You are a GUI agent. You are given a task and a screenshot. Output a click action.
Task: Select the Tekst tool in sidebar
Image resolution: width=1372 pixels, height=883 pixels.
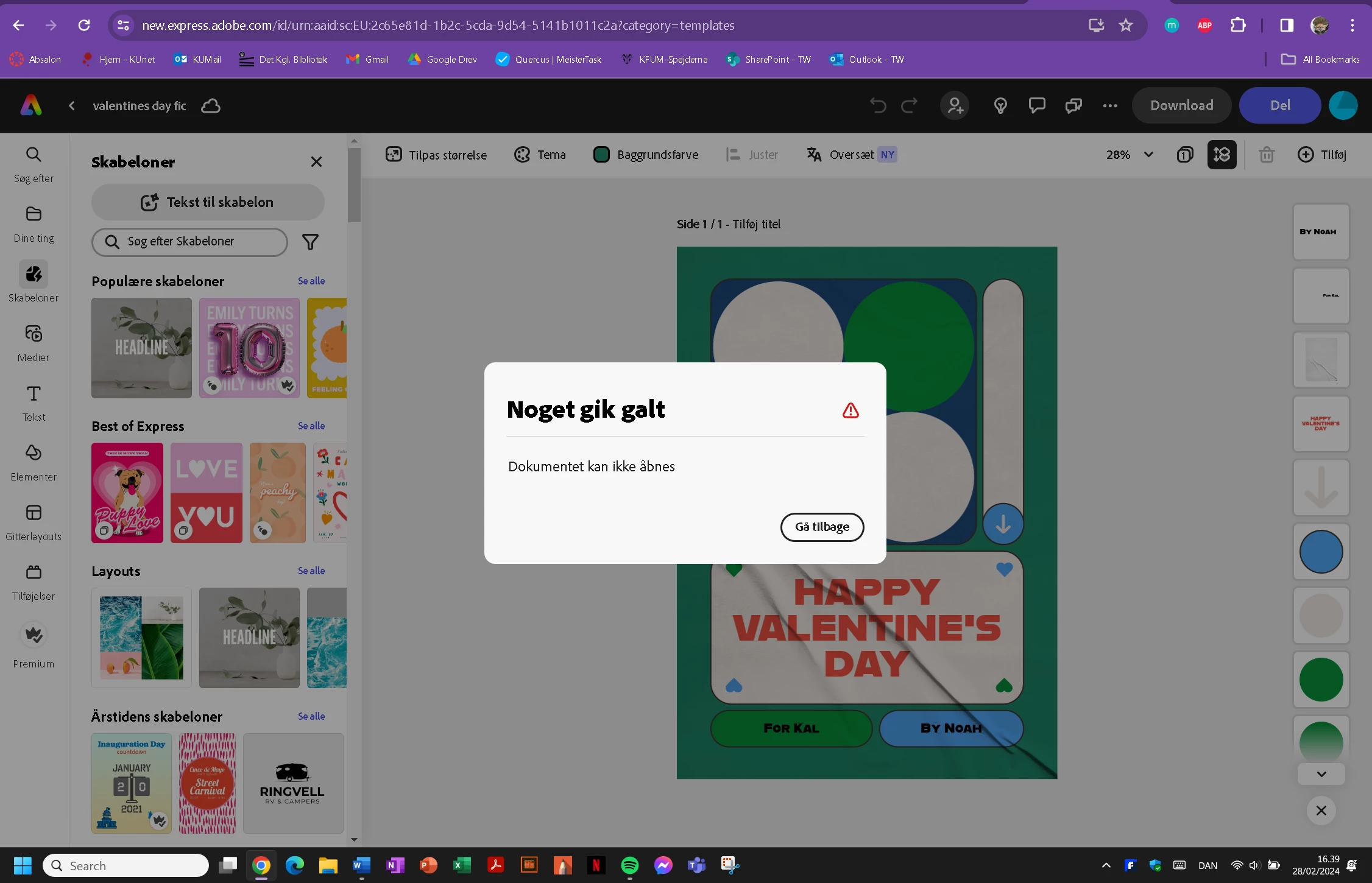(x=34, y=403)
